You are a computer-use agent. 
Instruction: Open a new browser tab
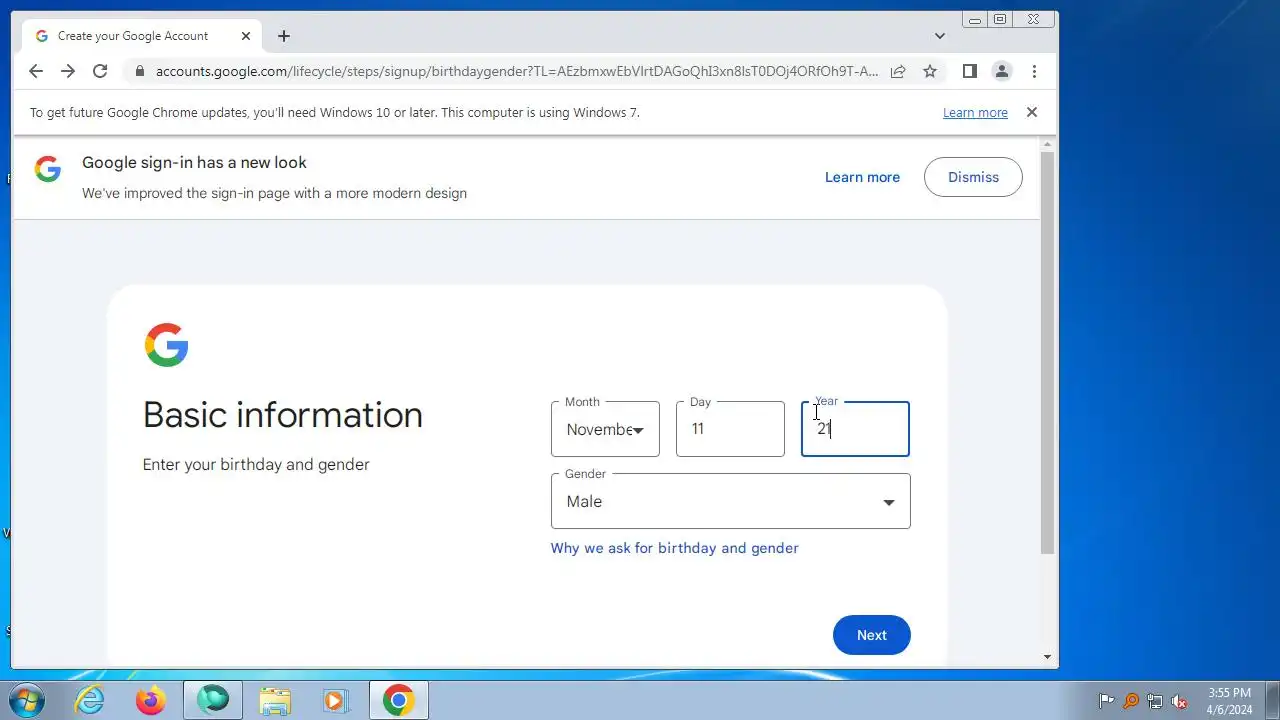click(284, 36)
